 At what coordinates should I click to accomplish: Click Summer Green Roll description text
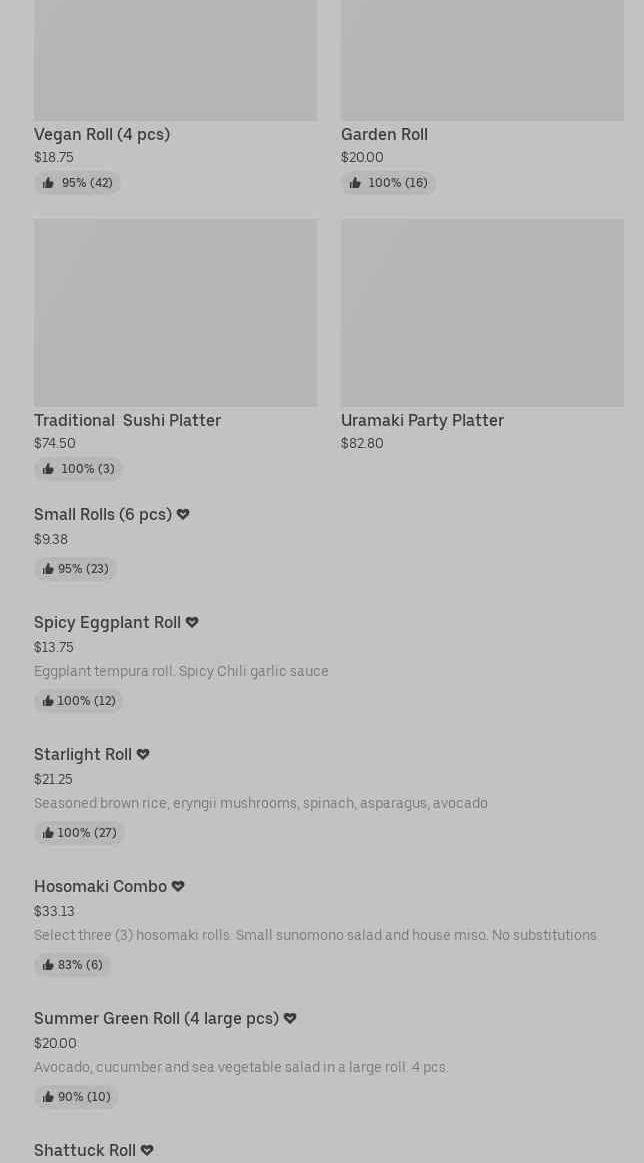tap(241, 1067)
